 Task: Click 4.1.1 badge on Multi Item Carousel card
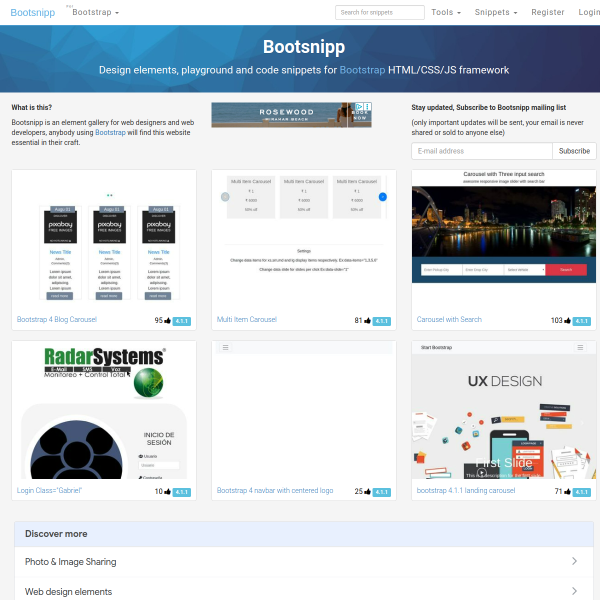(382, 321)
